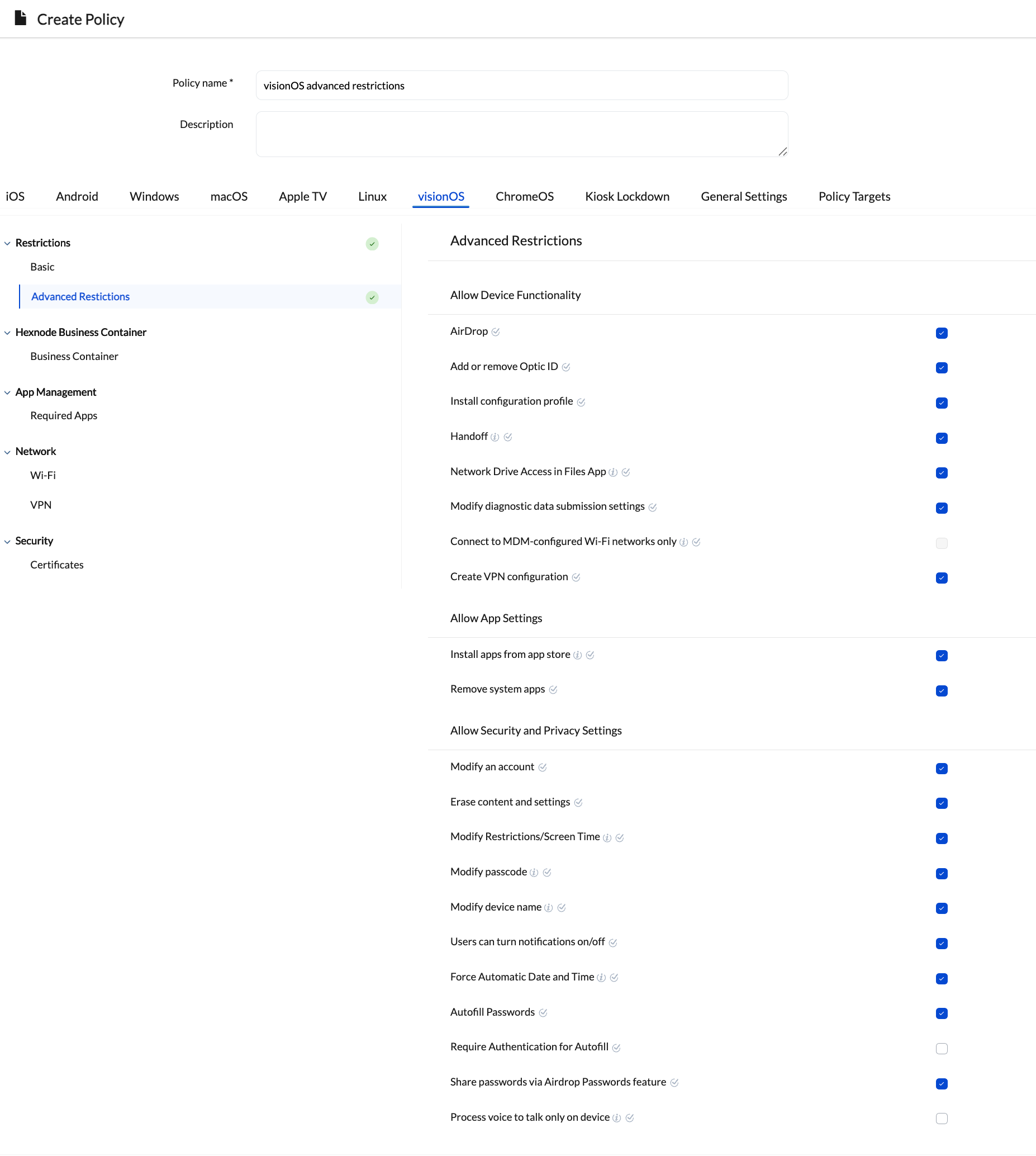
Task: Click info icon beside Install apps from app store
Action: pos(577,655)
